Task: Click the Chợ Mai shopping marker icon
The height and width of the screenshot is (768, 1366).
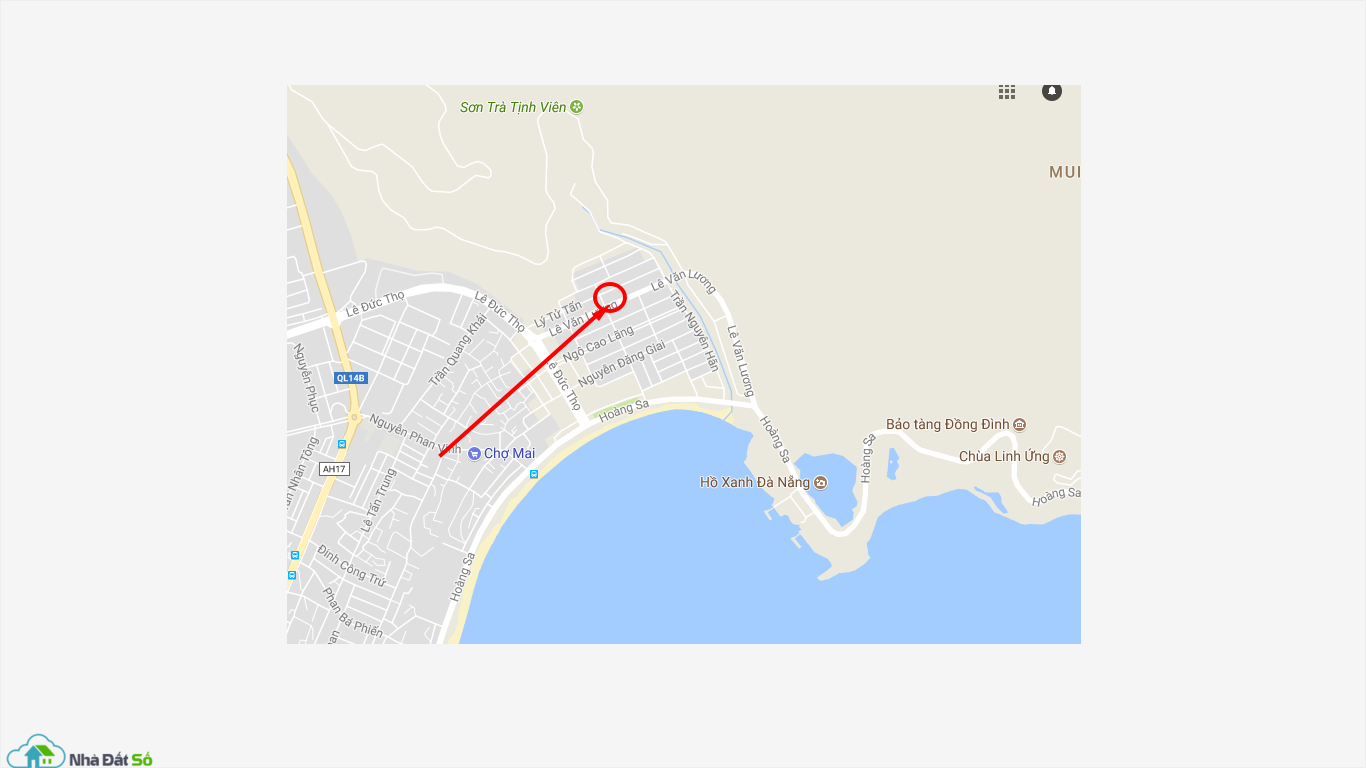Action: point(474,454)
